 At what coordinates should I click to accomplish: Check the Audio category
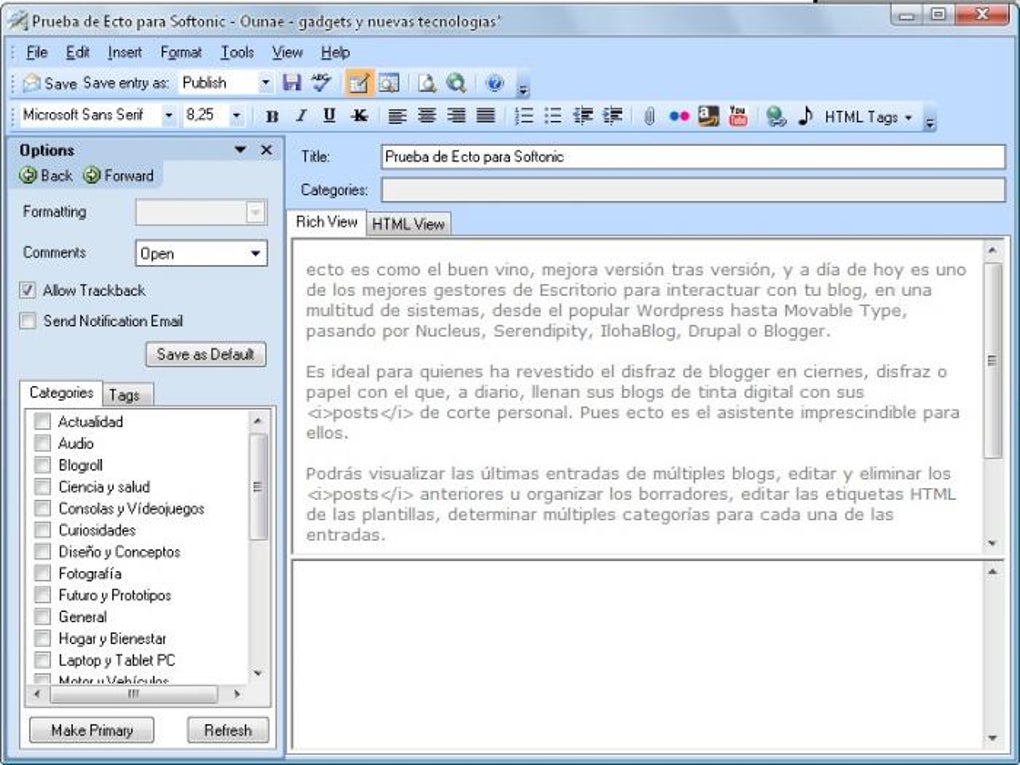click(x=42, y=443)
